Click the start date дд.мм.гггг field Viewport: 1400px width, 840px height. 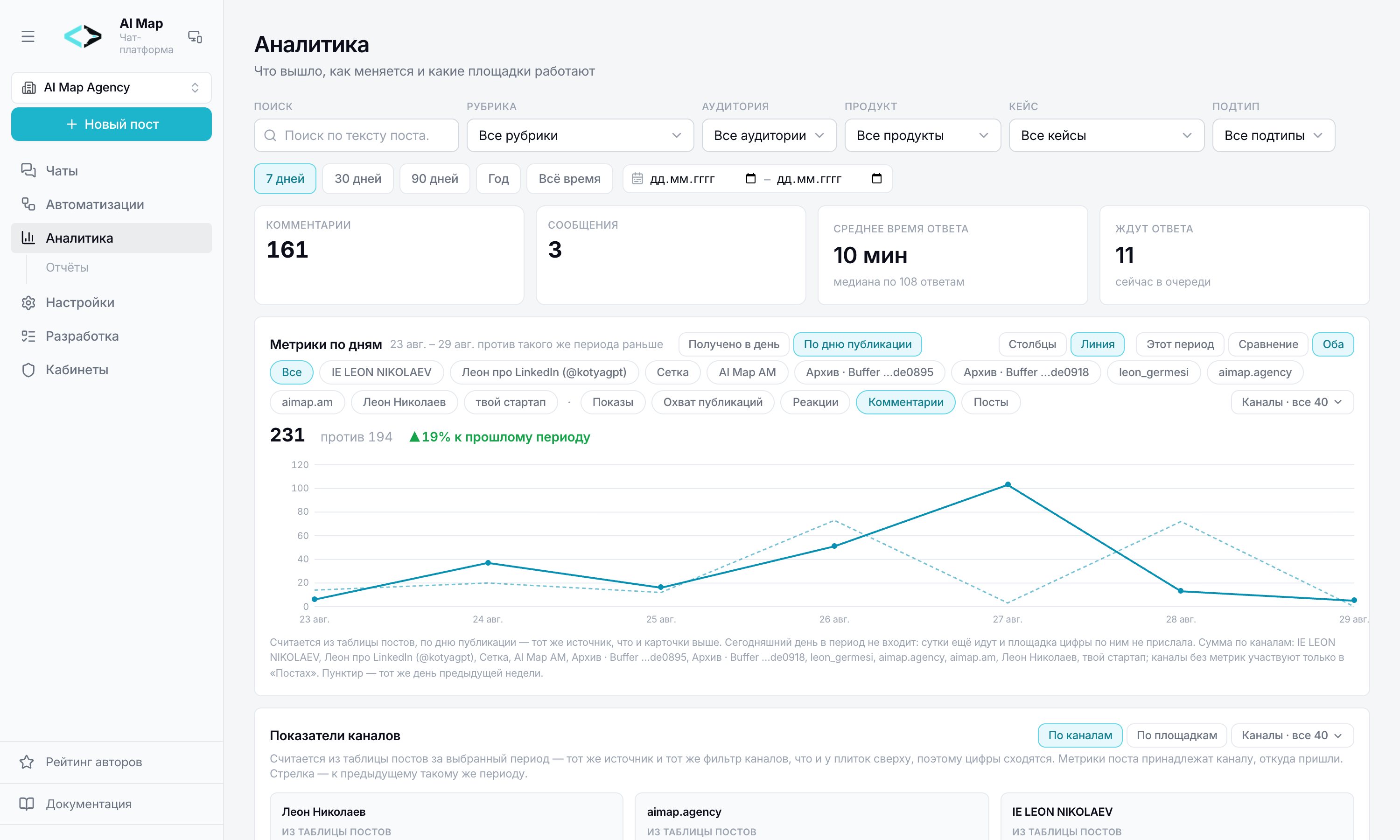[x=702, y=179]
